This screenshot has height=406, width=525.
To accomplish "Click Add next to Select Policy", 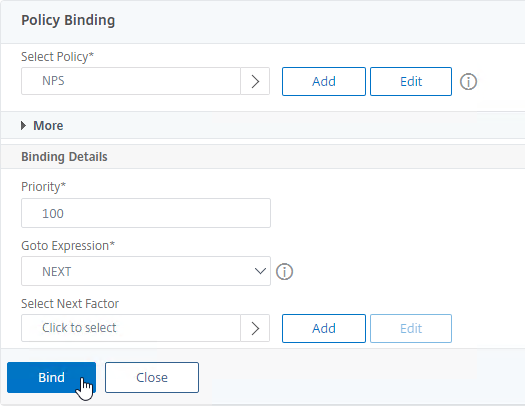I will pyautogui.click(x=324, y=82).
